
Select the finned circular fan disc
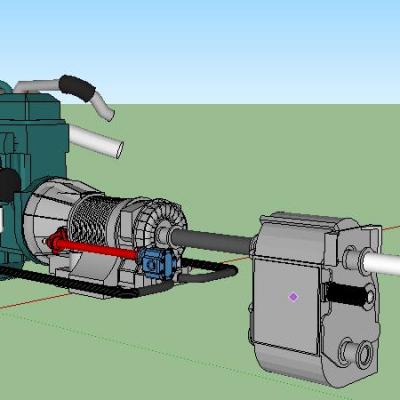coord(167,221)
